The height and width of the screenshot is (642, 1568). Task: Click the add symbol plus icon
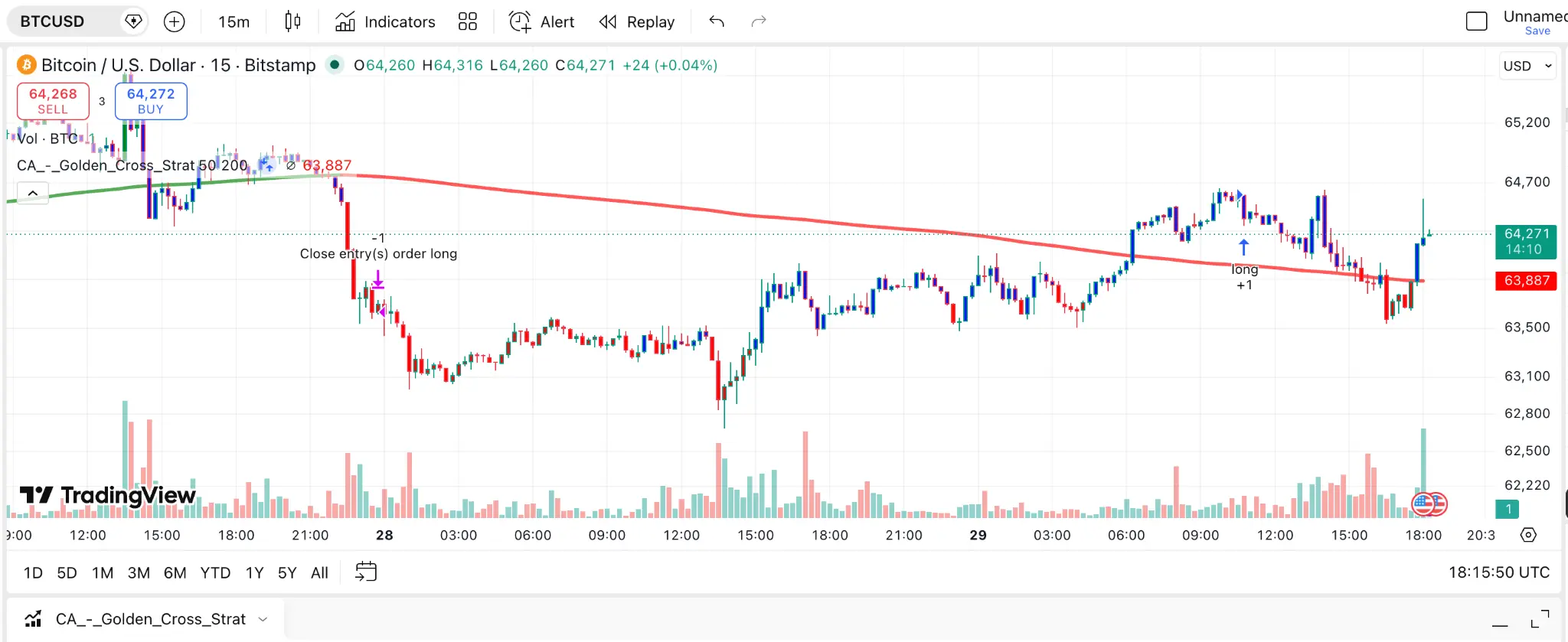(175, 21)
